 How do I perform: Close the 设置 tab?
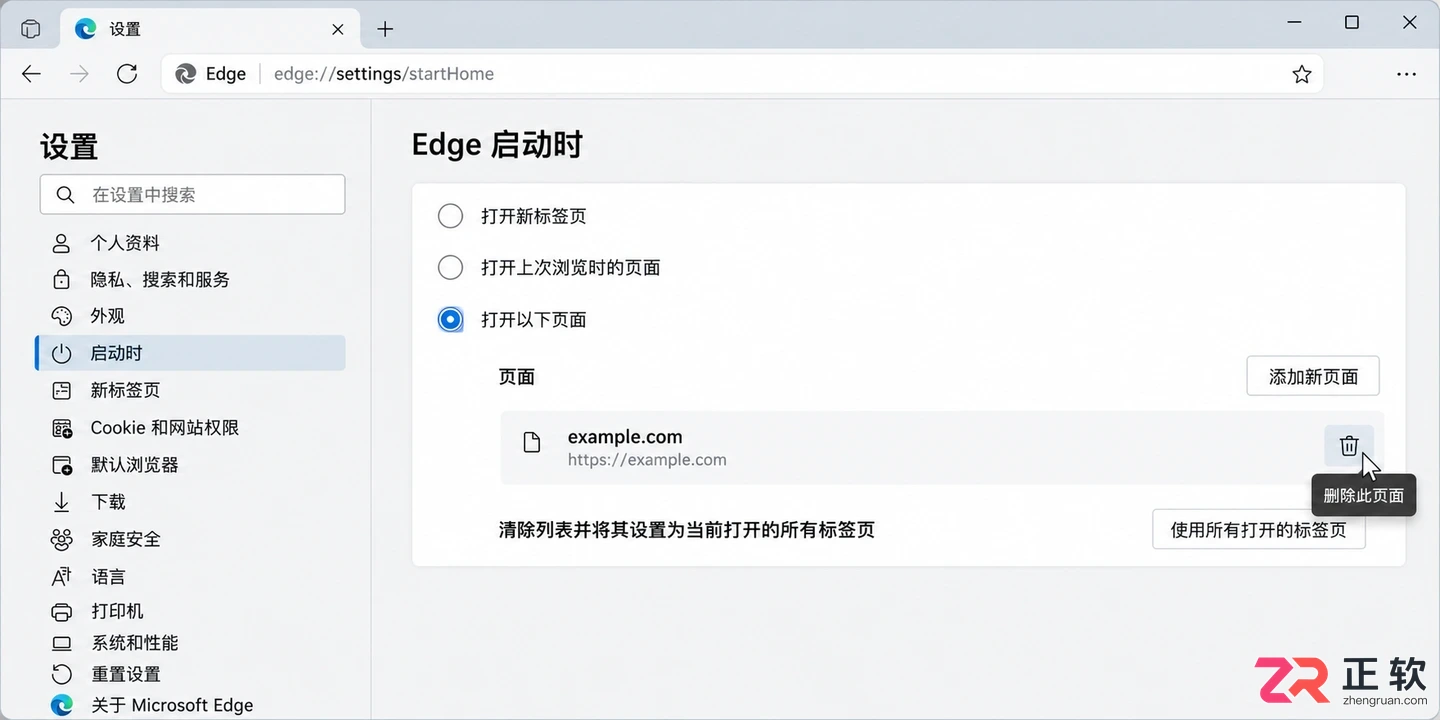pyautogui.click(x=338, y=29)
